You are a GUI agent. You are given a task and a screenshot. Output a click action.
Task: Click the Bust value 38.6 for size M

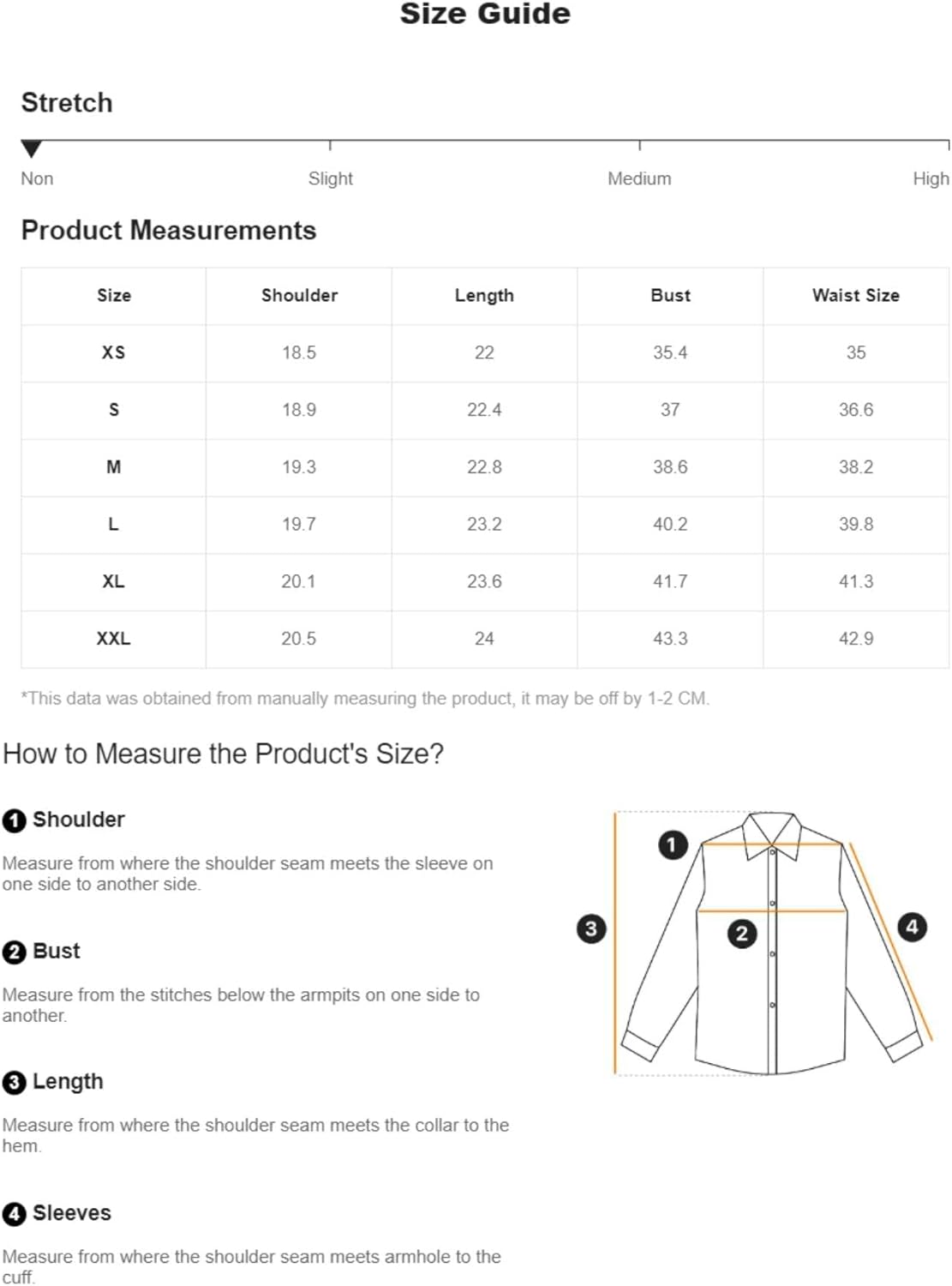click(670, 467)
